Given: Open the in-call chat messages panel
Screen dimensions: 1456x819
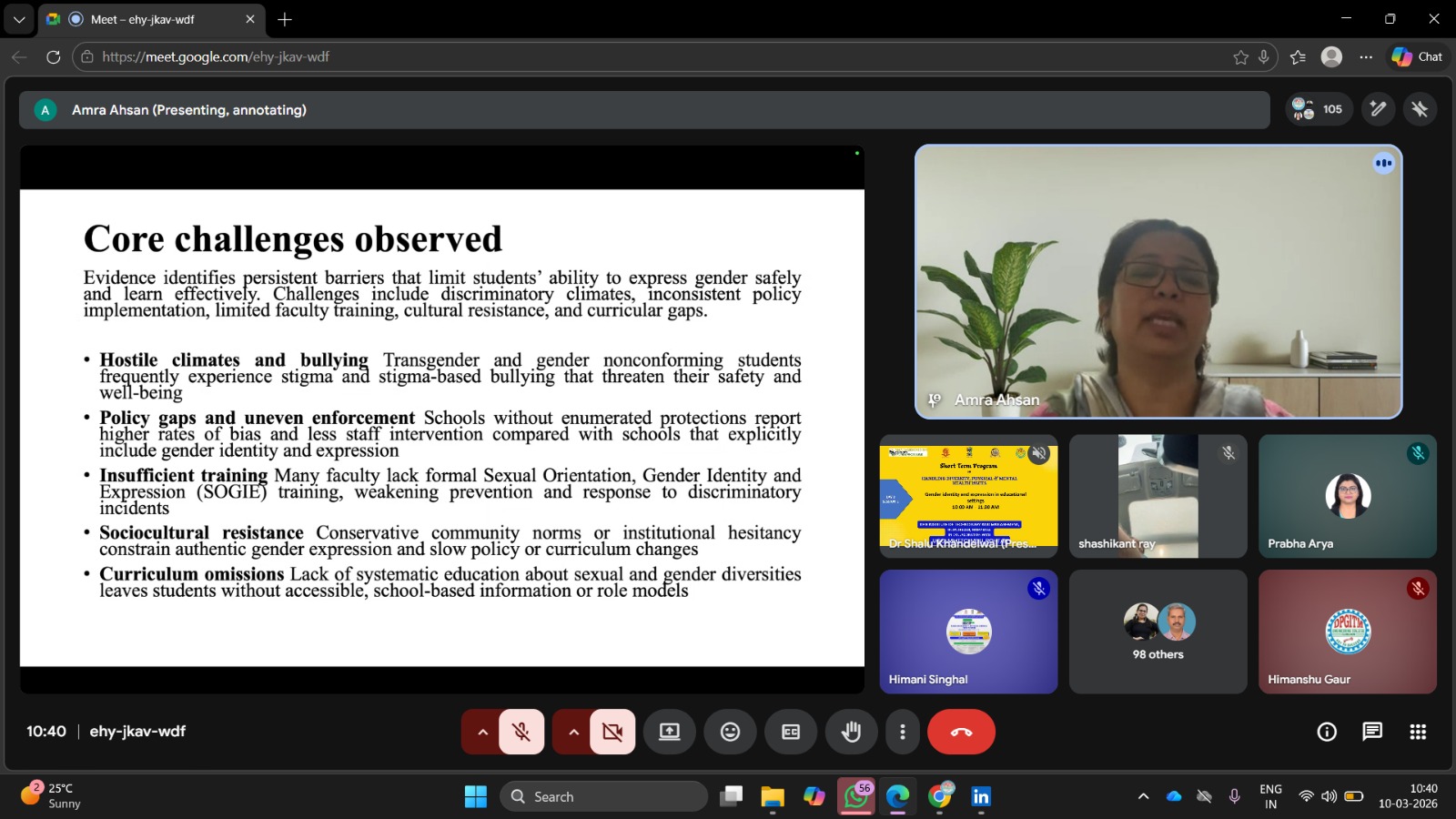Looking at the screenshot, I should (1372, 732).
